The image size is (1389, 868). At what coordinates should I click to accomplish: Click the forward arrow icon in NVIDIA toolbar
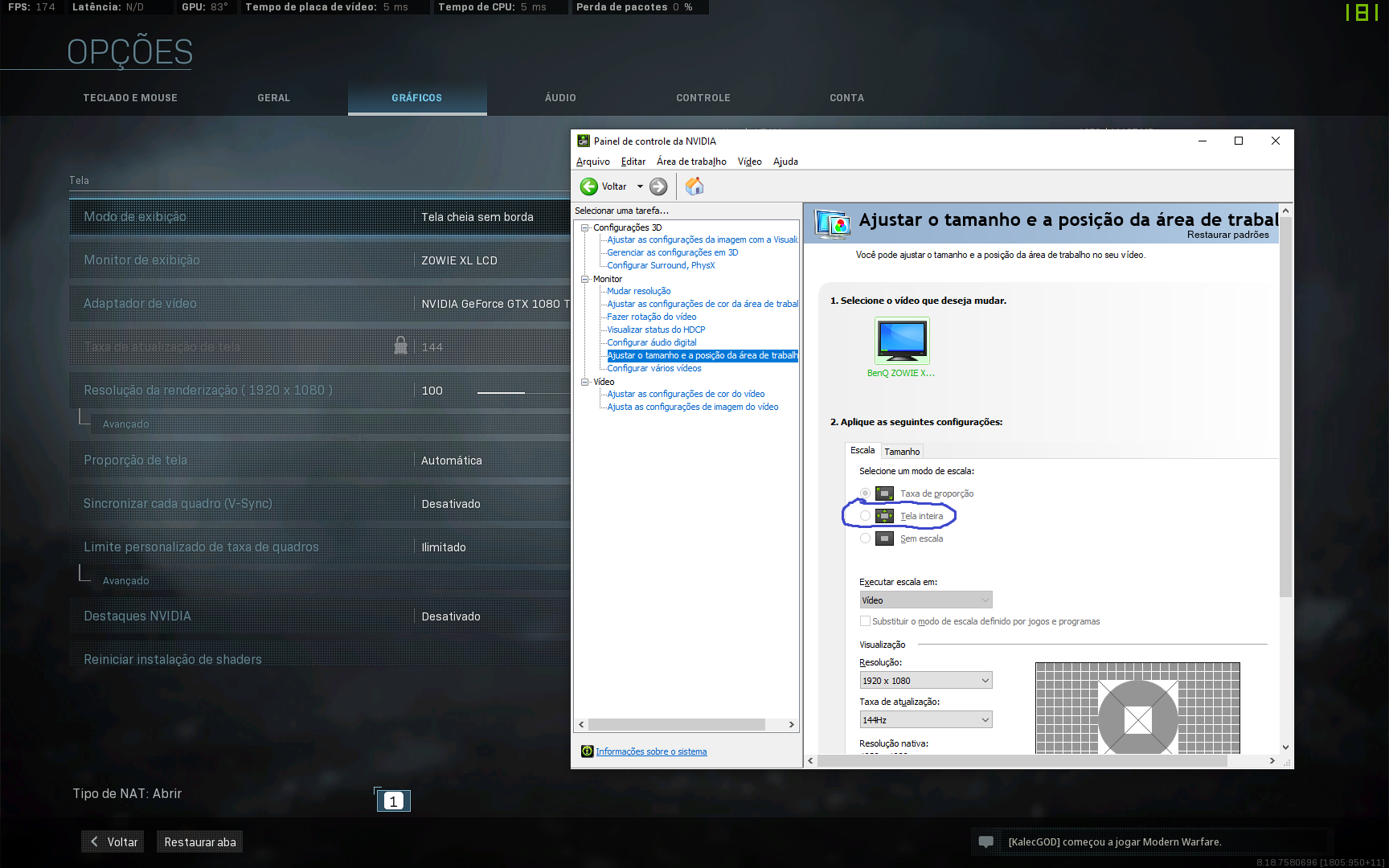point(658,186)
